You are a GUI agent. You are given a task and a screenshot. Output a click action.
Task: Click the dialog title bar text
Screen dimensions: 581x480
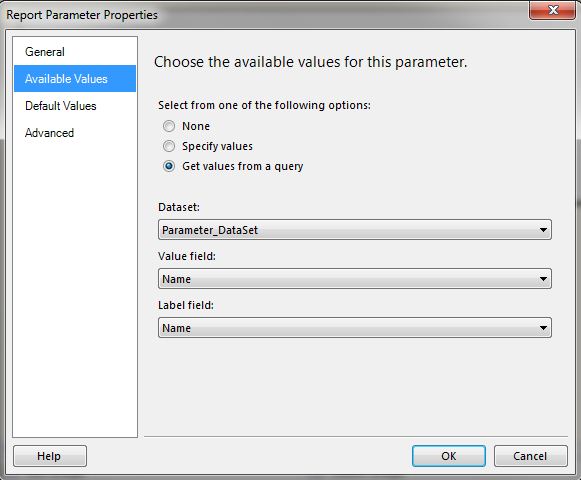tap(82, 15)
